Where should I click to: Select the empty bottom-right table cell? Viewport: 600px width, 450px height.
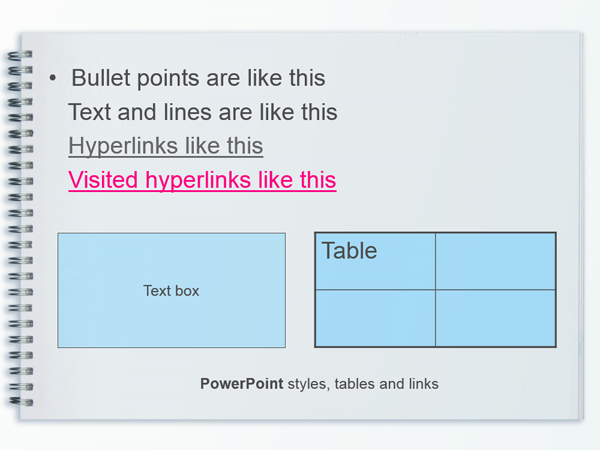click(496, 318)
